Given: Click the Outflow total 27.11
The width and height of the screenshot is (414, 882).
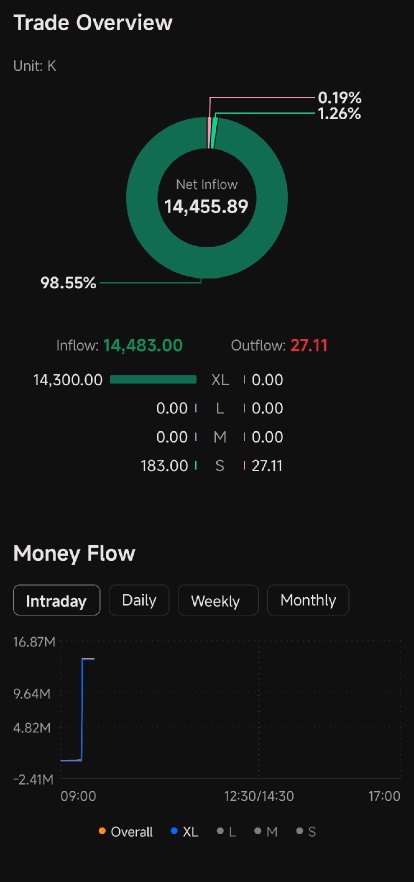Looking at the screenshot, I should [x=309, y=345].
